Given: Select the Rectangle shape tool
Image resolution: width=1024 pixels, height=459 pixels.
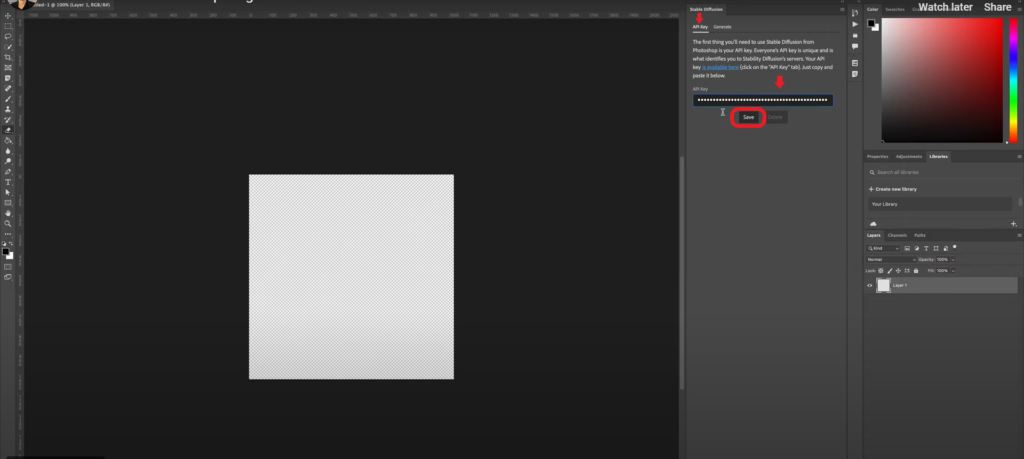Looking at the screenshot, I should [x=8, y=203].
